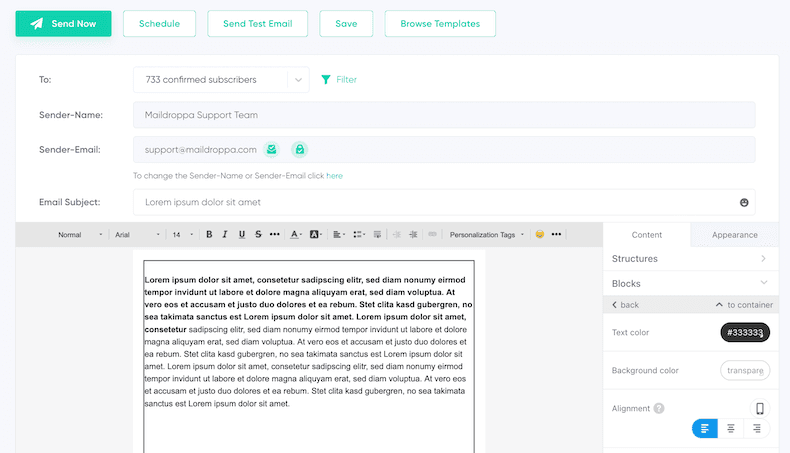
Task: Open emoji picker in the subject field
Action: 744,203
